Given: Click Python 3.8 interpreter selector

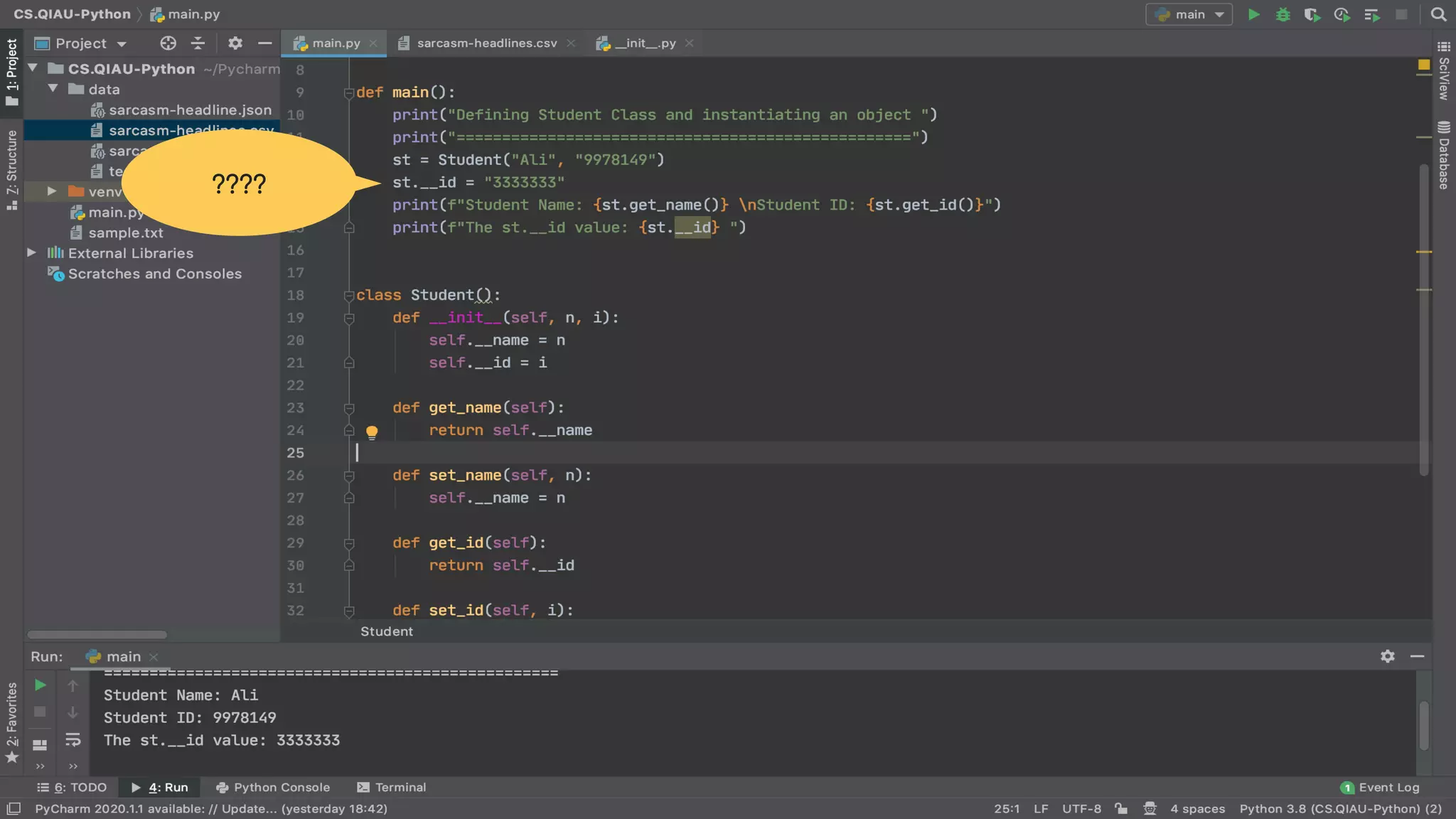Looking at the screenshot, I should 1340,808.
